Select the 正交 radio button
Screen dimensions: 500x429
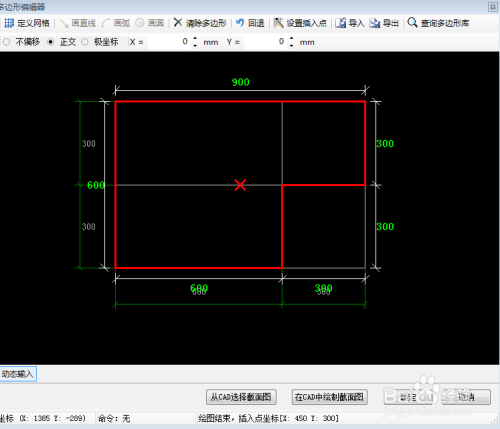click(50, 42)
